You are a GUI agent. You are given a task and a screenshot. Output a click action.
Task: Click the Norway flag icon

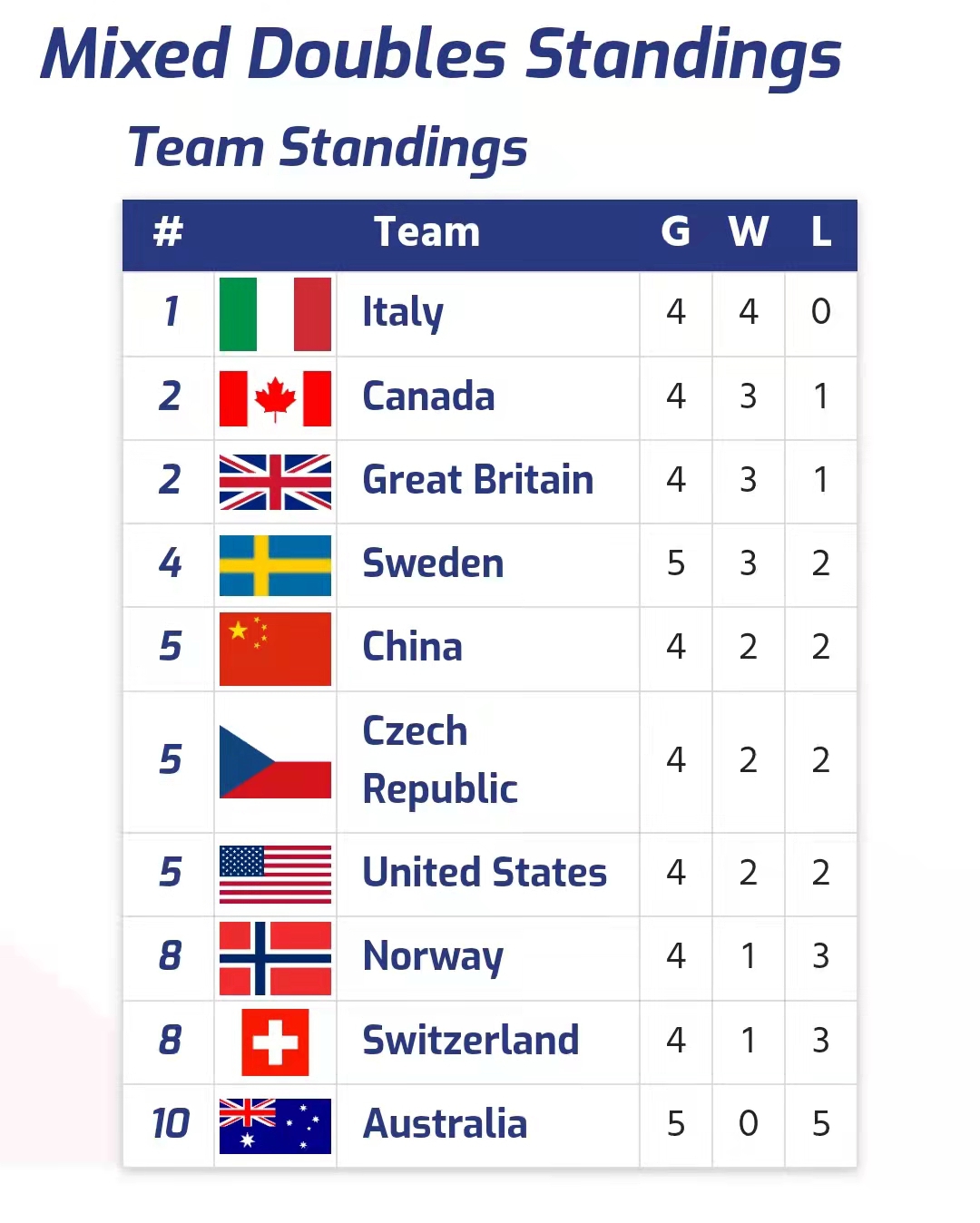click(275, 958)
